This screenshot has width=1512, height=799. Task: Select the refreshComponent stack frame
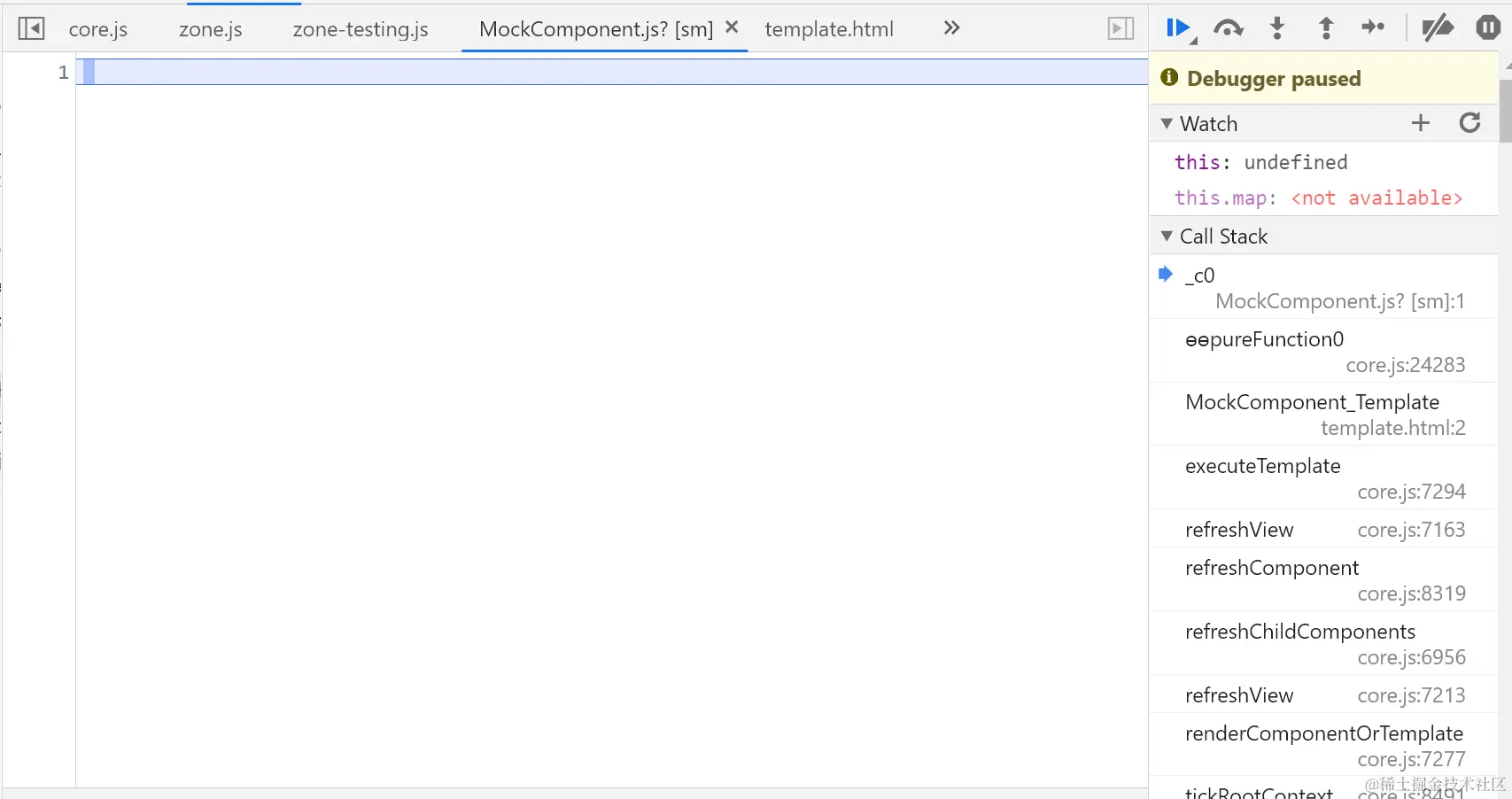pyautogui.click(x=1323, y=580)
